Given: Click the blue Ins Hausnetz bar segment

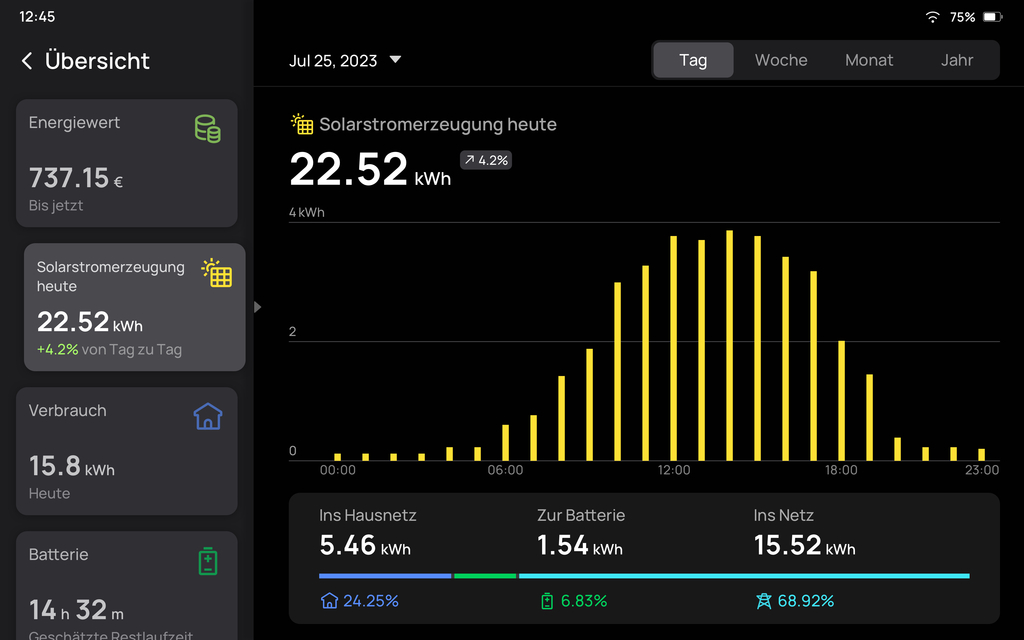Looking at the screenshot, I should coord(385,576).
